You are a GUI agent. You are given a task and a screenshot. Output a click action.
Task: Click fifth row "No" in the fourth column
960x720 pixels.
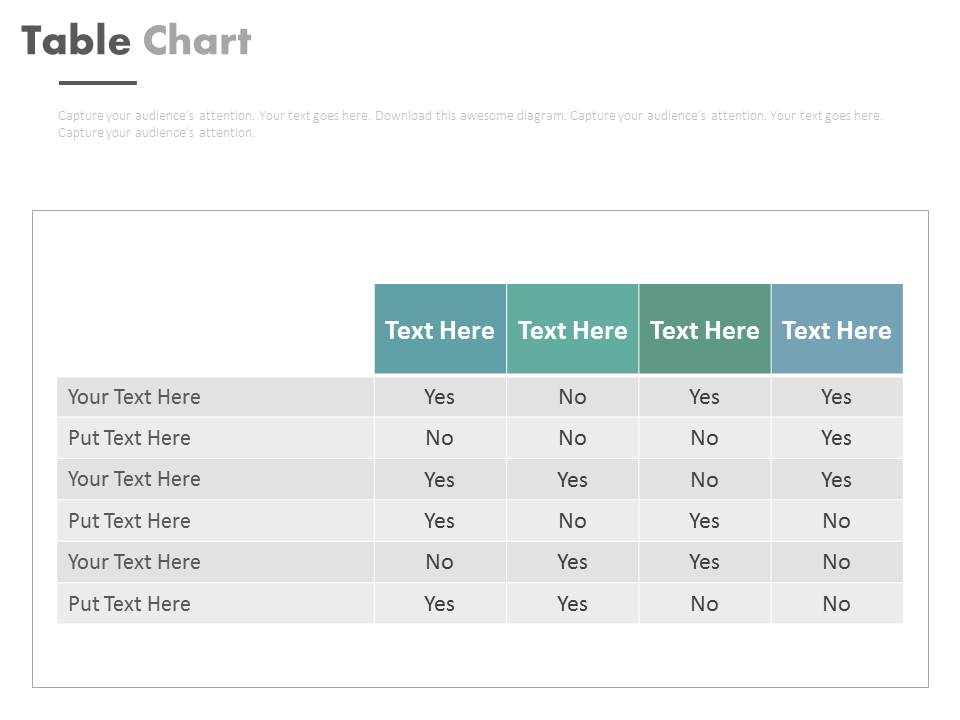click(x=836, y=561)
